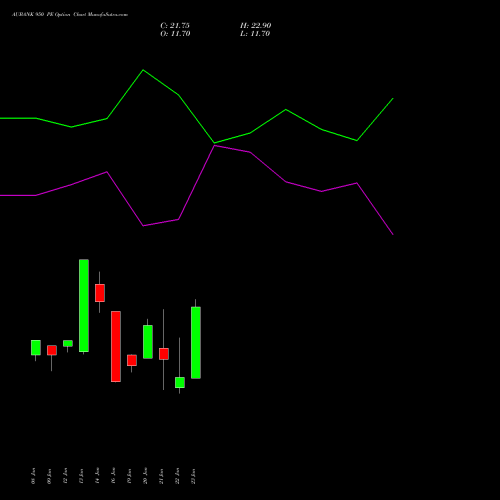The width and height of the screenshot is (500, 500).
Task: Select the red candlestick above 21 Jan
Action: (164, 354)
